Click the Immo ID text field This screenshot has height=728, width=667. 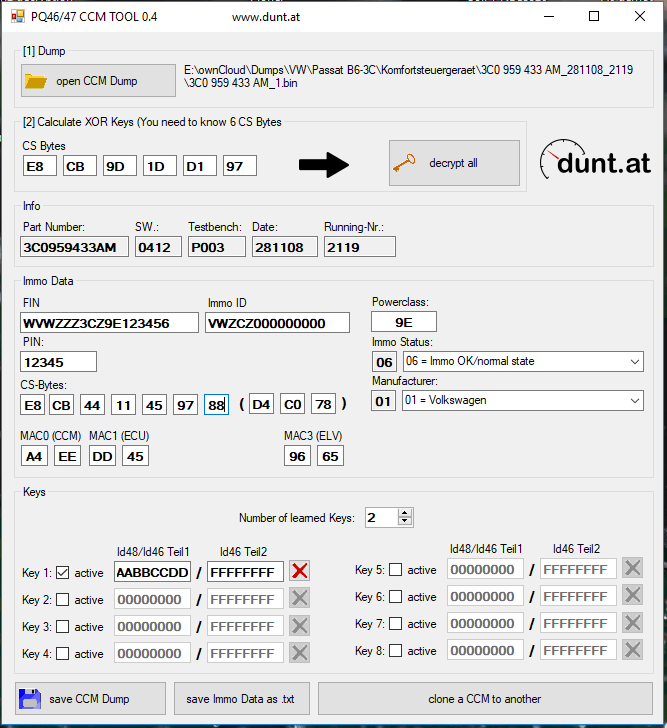click(x=277, y=323)
